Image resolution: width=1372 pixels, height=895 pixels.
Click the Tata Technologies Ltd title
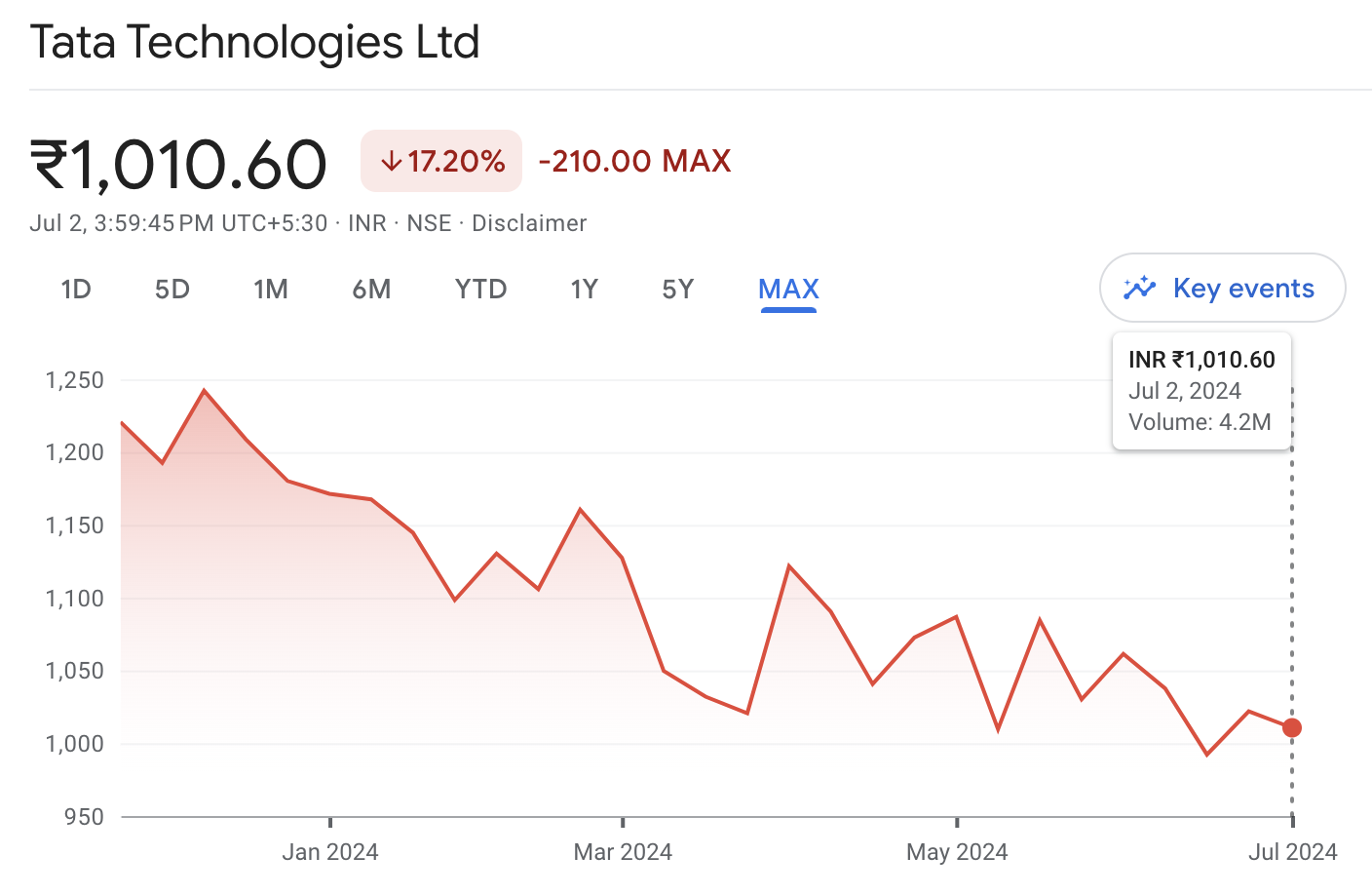pos(254,43)
